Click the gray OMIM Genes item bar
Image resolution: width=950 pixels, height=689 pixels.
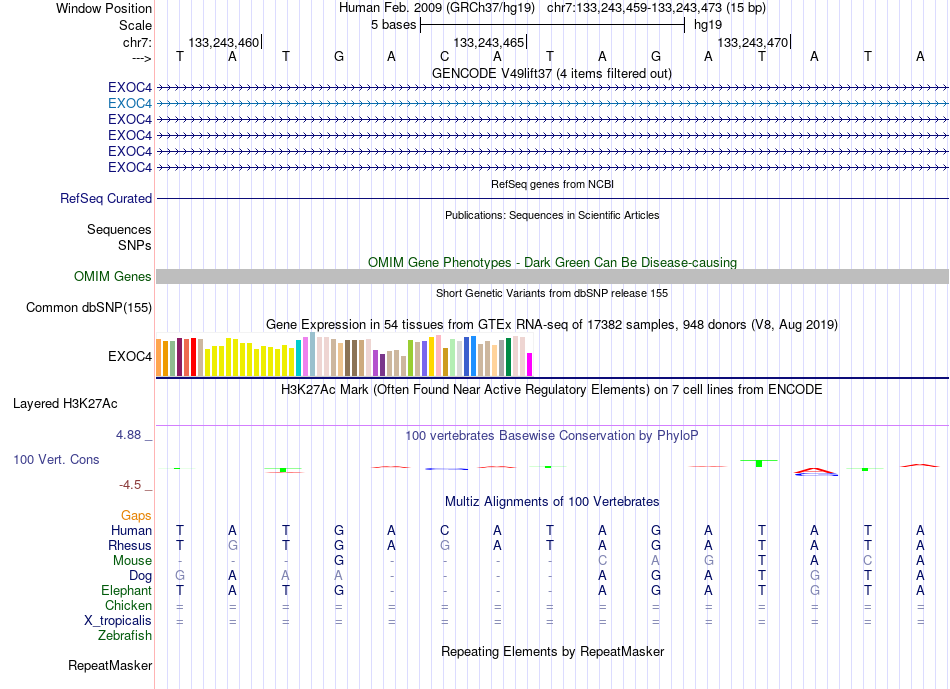(x=552, y=277)
